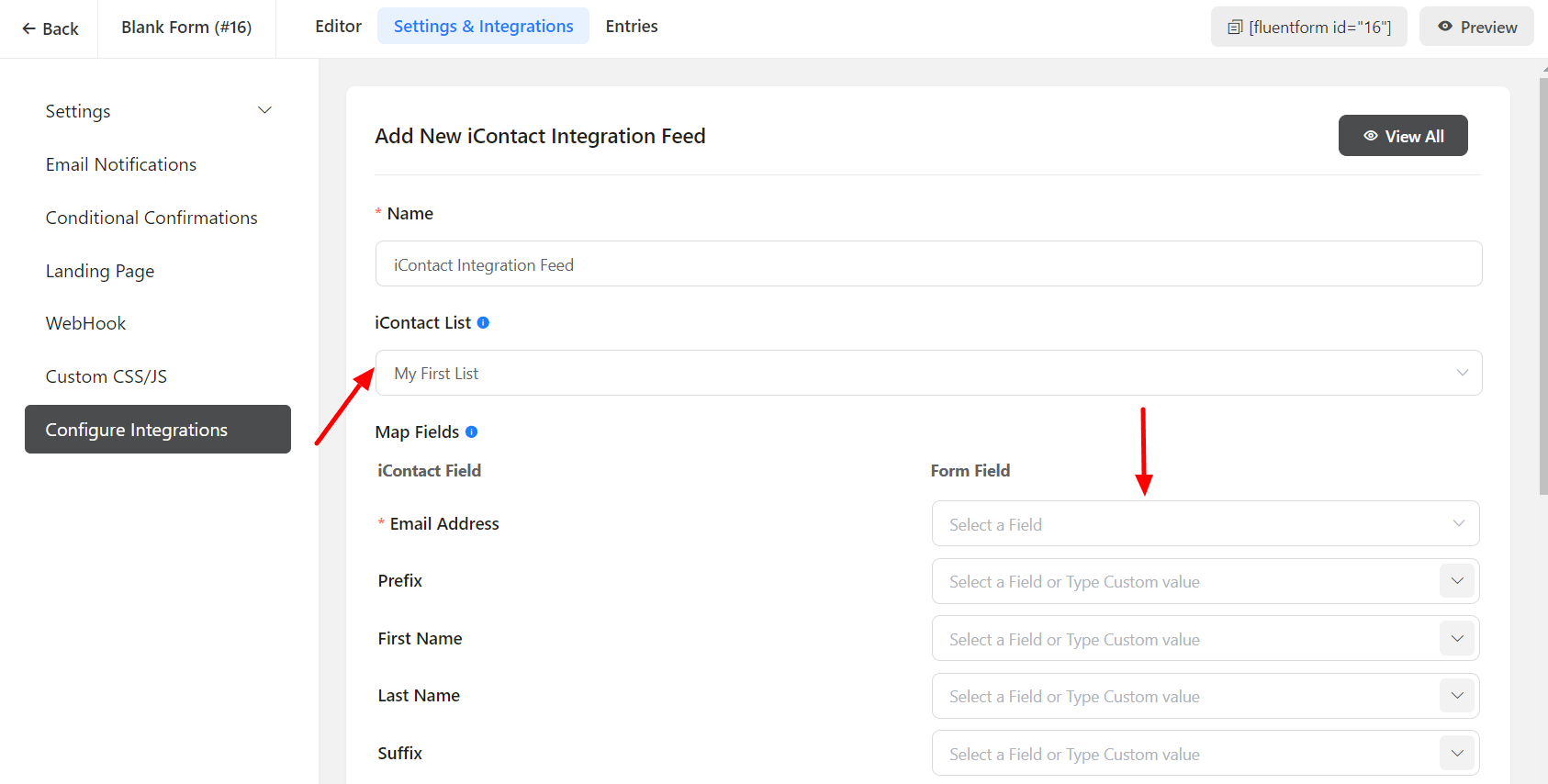Click the View All button
Screen dimensions: 1548x784
pyautogui.click(x=1402, y=136)
